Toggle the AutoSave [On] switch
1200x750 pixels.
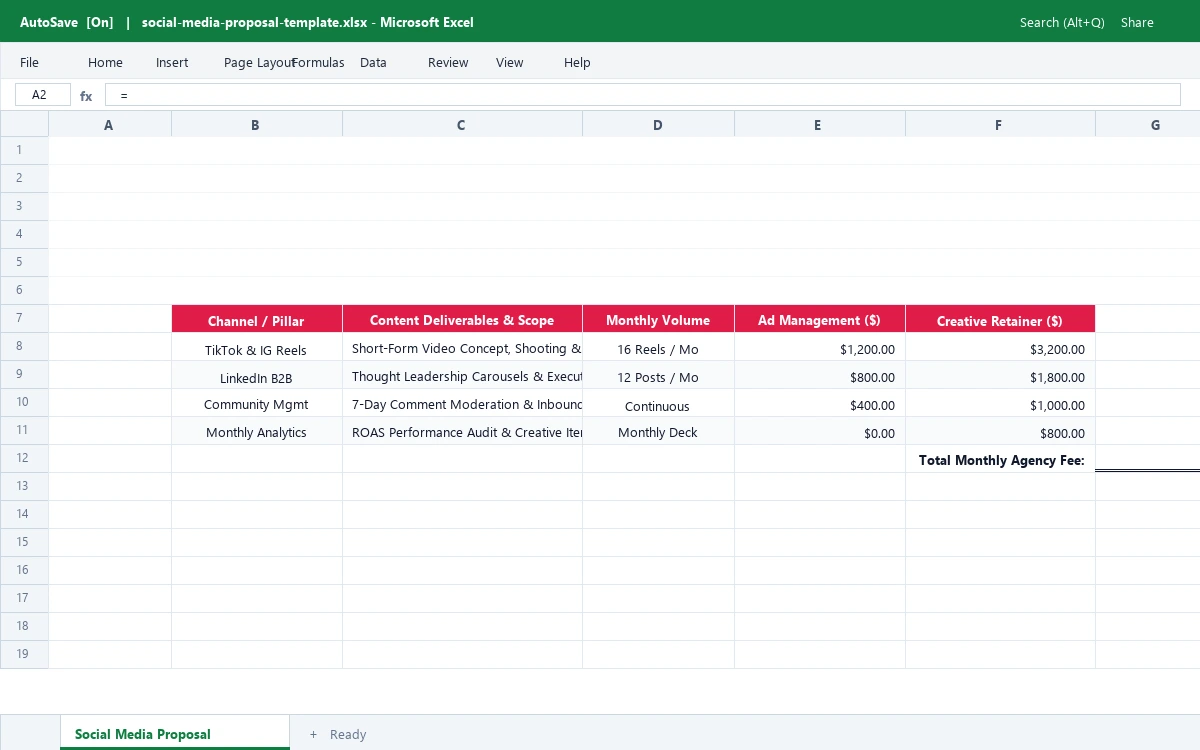pyautogui.click(x=67, y=22)
